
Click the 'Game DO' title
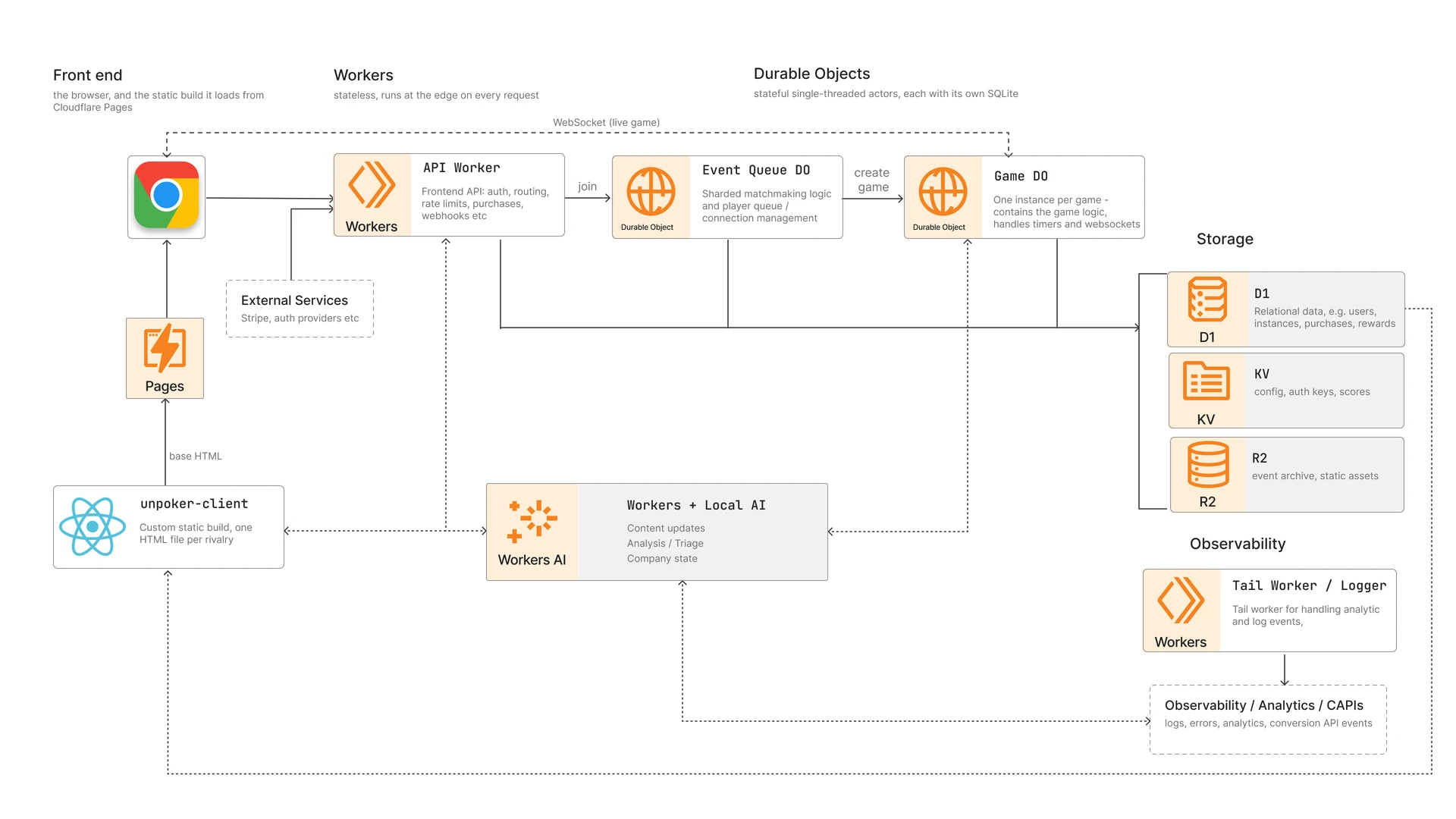(x=1021, y=176)
